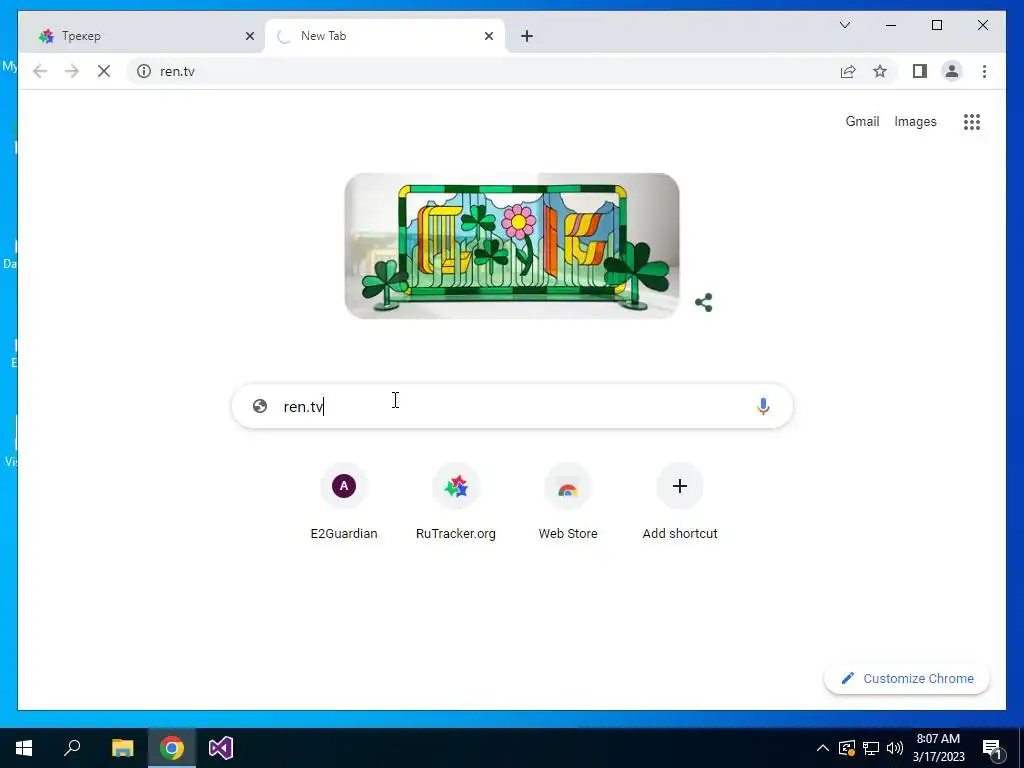Open Windows taskbar search
Image resolution: width=1024 pixels, height=768 pixels.
click(x=72, y=748)
